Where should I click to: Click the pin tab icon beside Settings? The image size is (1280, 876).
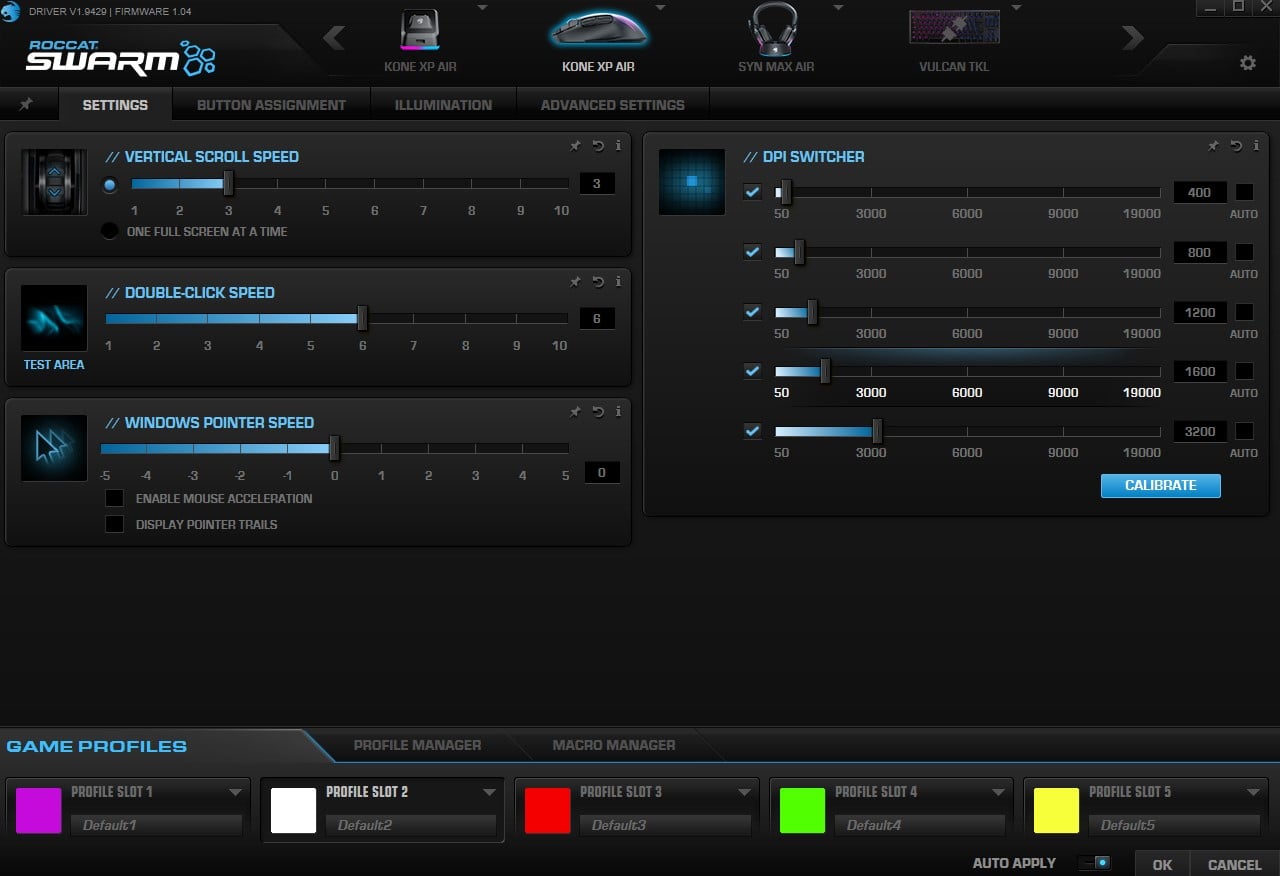click(x=27, y=105)
